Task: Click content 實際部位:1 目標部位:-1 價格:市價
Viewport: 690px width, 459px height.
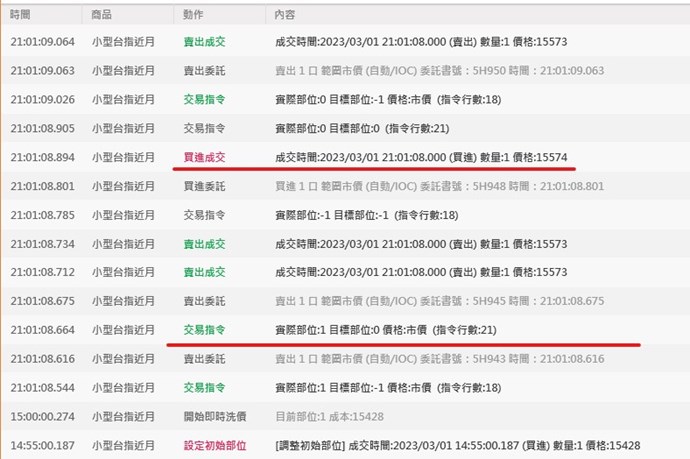Action: (388, 388)
